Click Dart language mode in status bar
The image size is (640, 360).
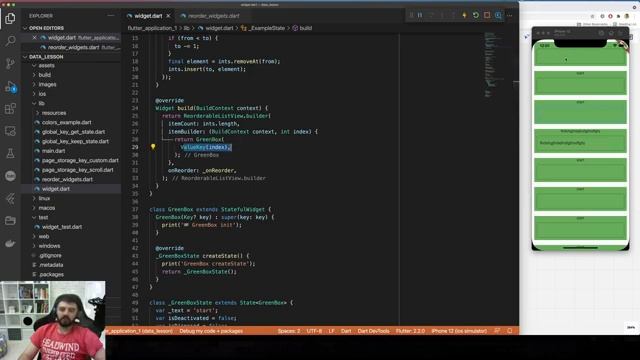346,331
